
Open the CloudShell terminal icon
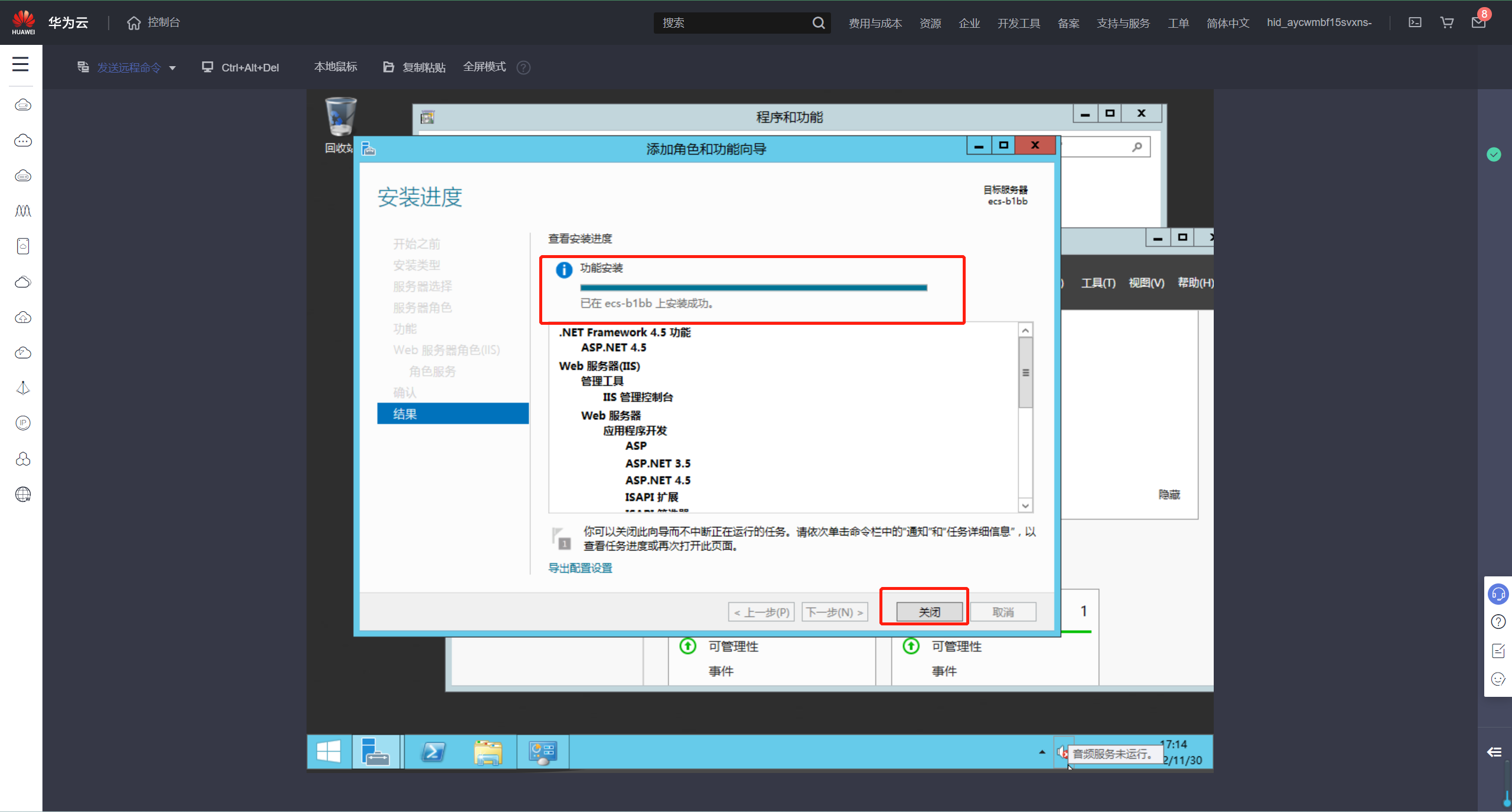click(x=1415, y=22)
